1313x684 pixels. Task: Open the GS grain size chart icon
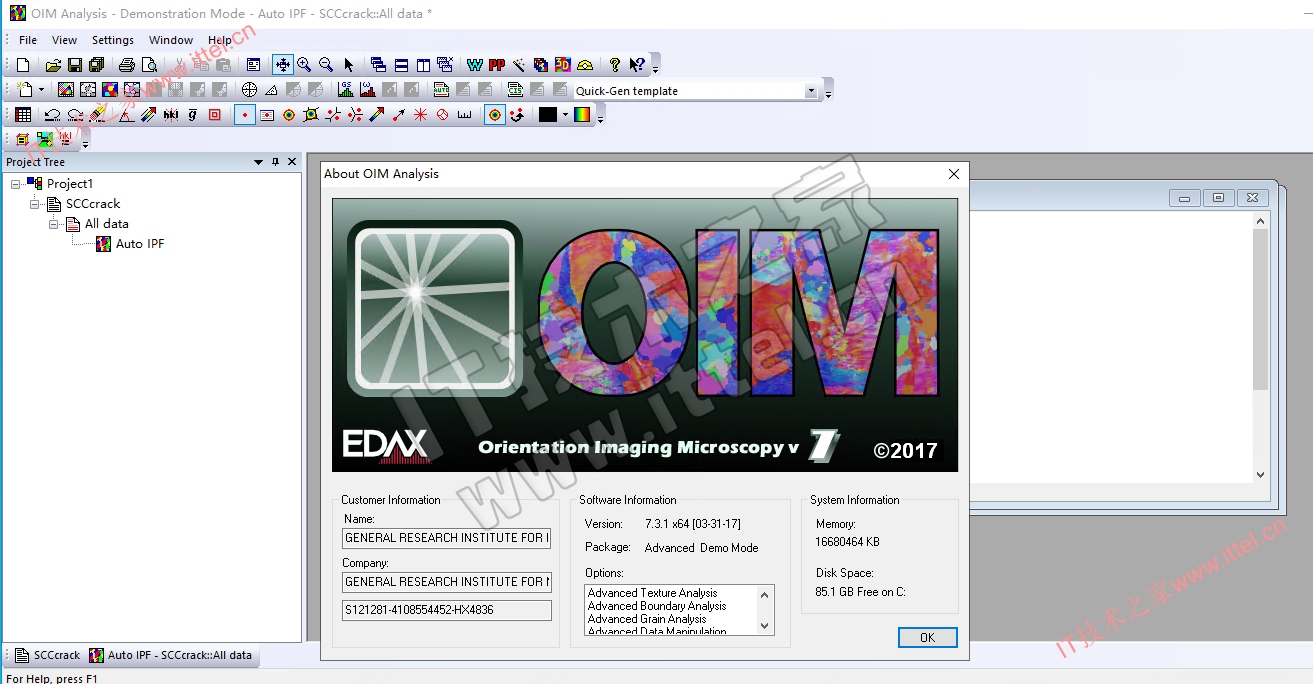(346, 90)
